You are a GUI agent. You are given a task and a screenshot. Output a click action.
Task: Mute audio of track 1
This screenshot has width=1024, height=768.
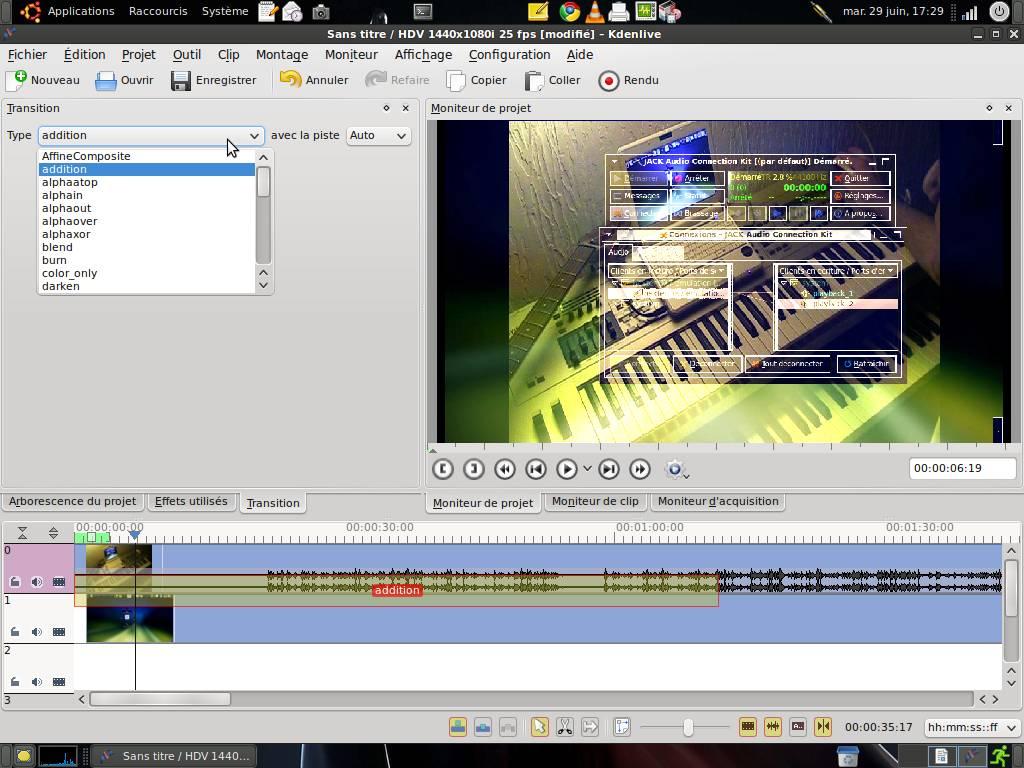[x=37, y=632]
